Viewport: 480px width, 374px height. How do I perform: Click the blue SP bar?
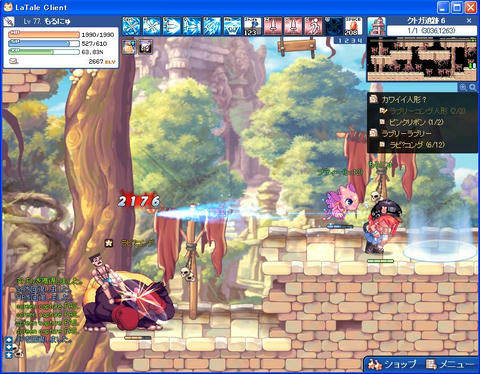point(44,43)
